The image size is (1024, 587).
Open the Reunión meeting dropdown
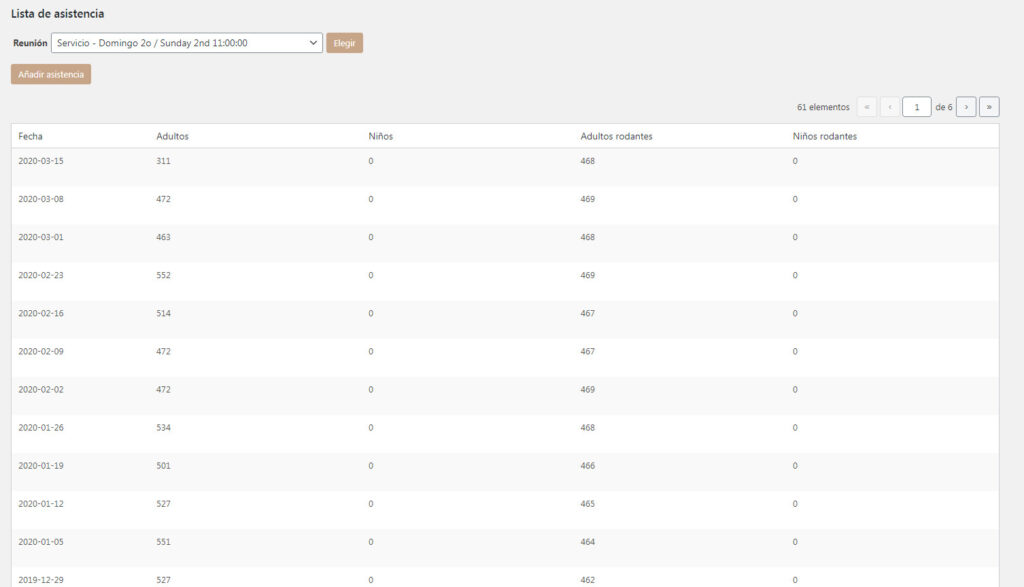pos(186,43)
